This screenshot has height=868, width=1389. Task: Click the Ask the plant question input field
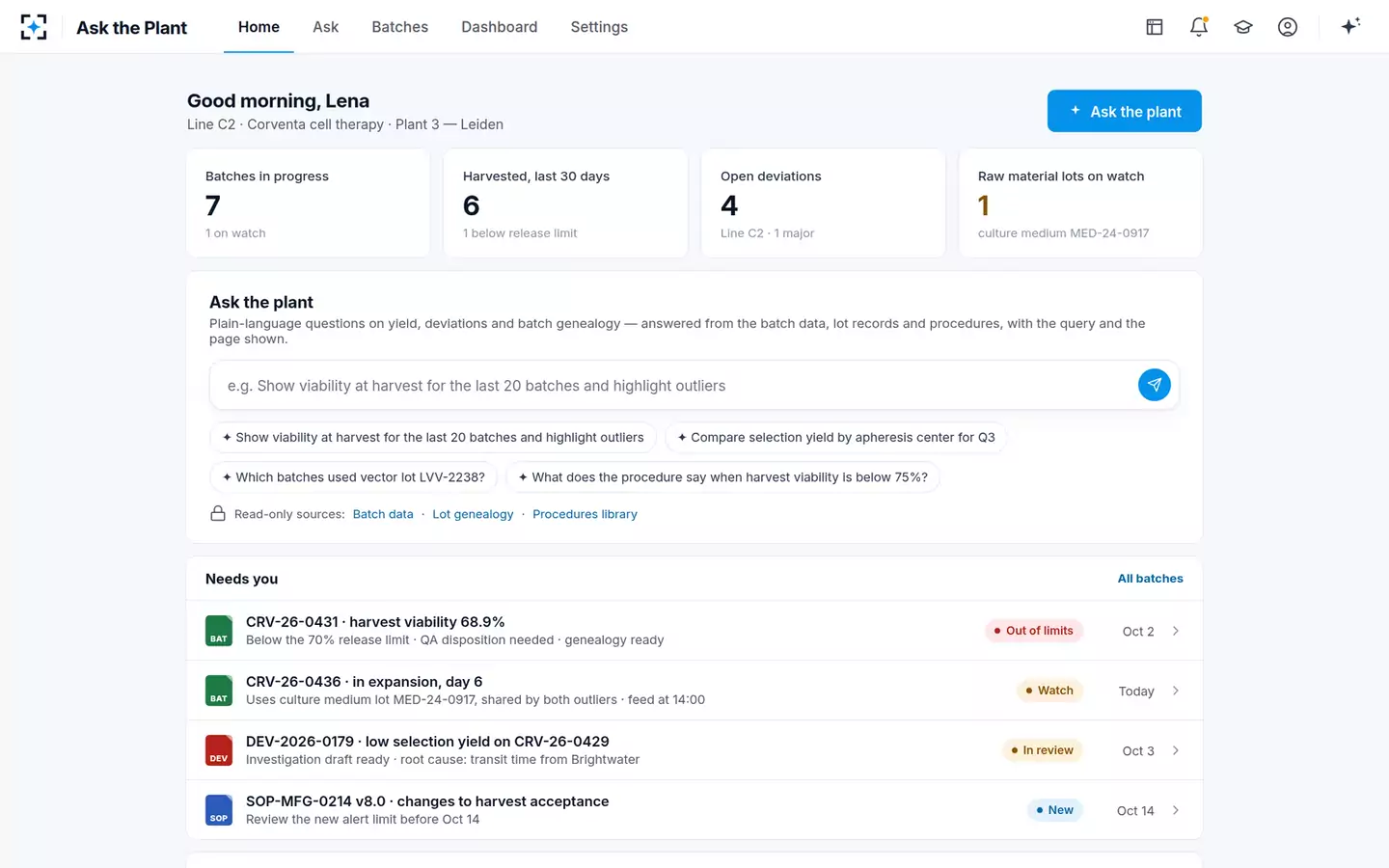673,386
